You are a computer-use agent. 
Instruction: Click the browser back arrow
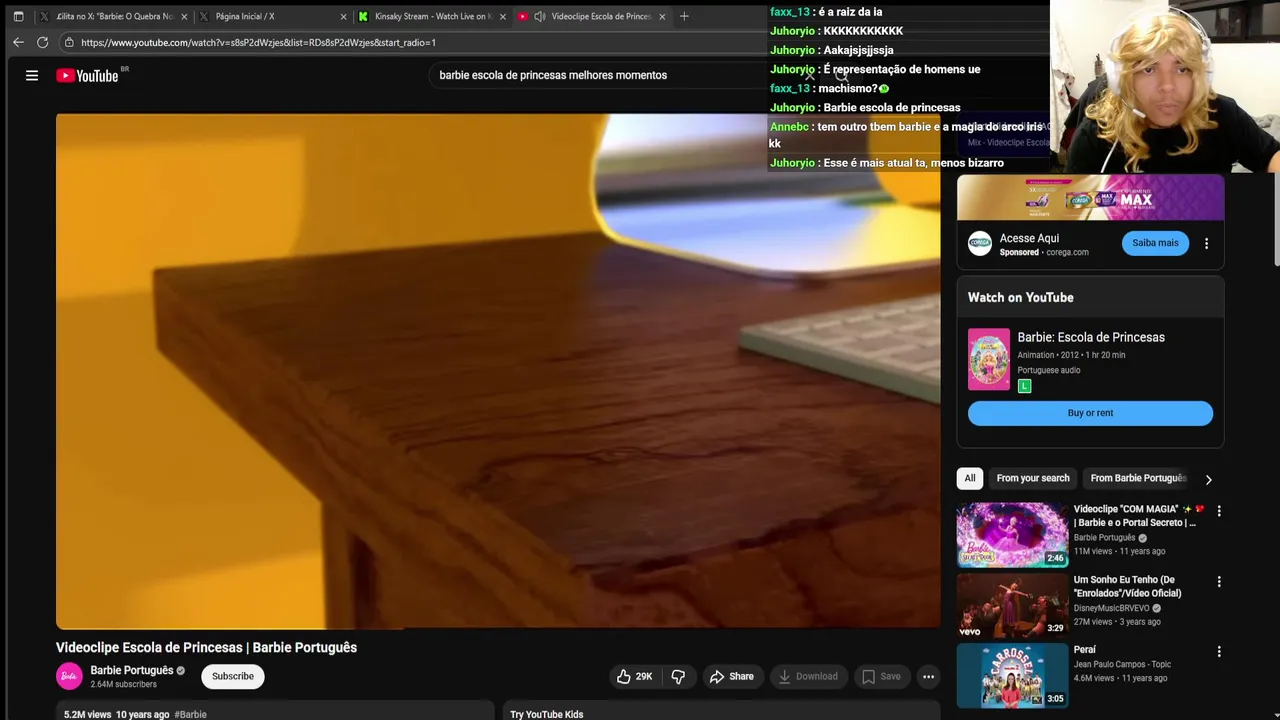(x=18, y=42)
